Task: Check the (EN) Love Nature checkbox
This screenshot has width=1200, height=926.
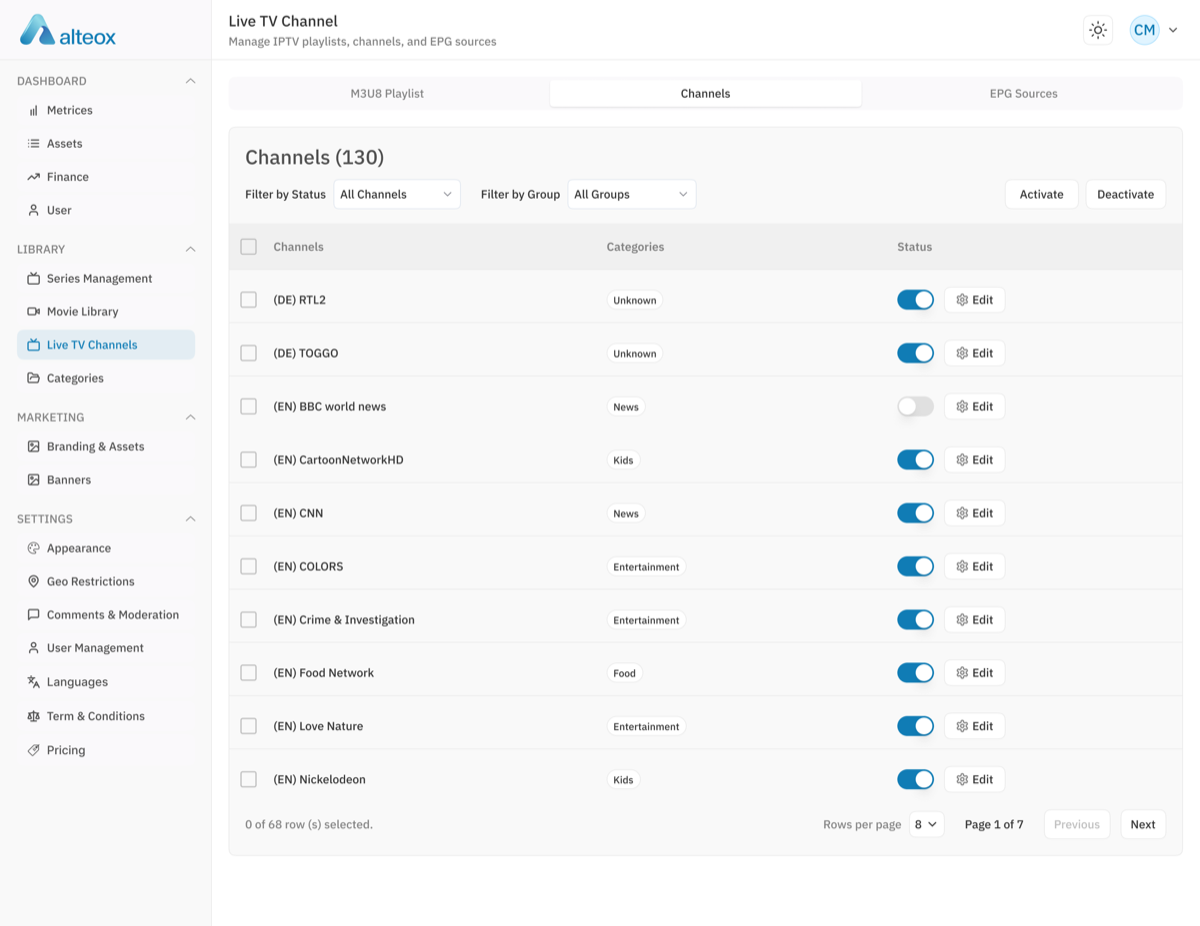Action: pyautogui.click(x=249, y=726)
